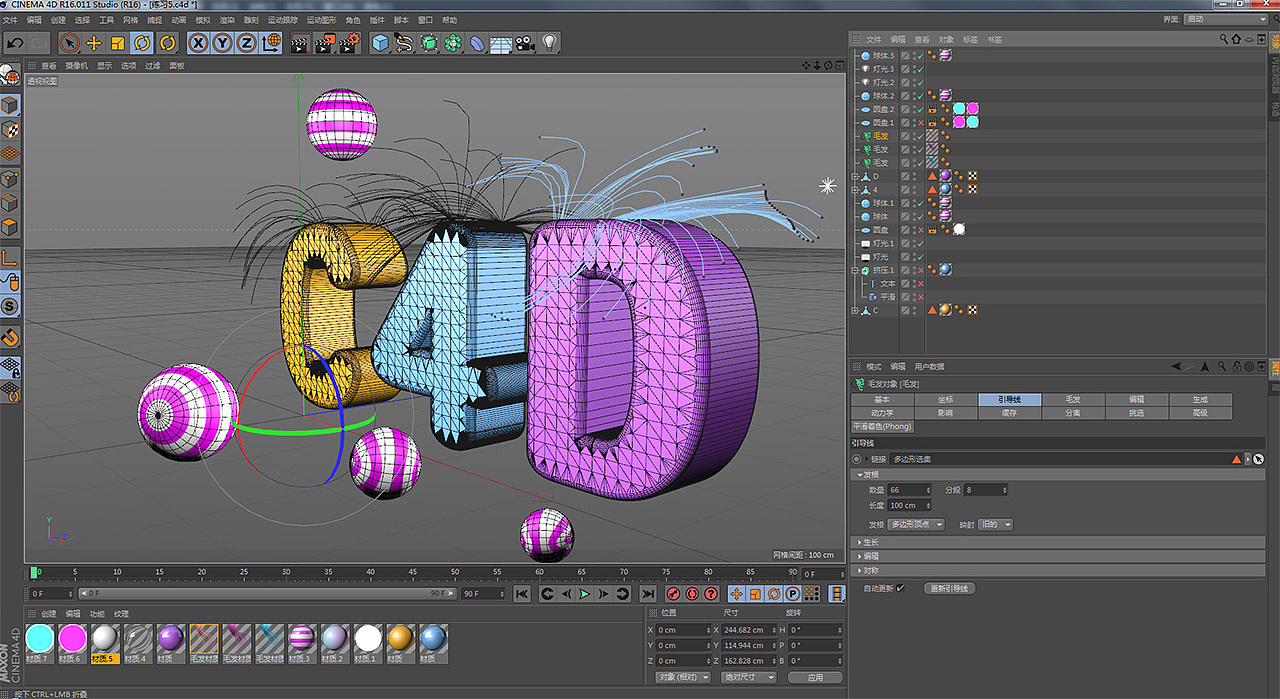
Task: Toggle the red X for 圆盘.1 object
Action: 919,123
